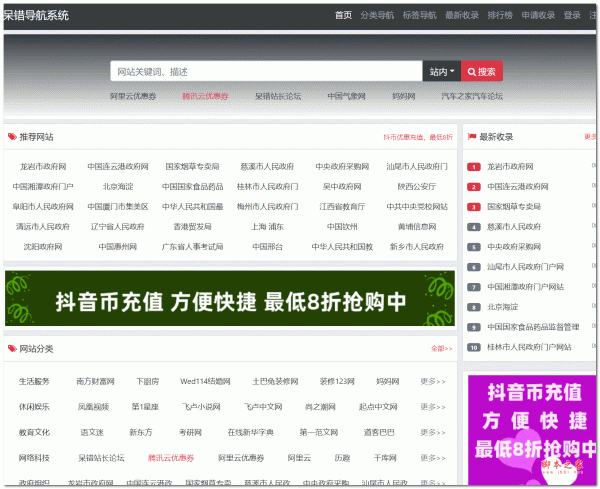Open the 汽车之家汽车论坛 hot link
Viewport: 600px width, 489px height.
[x=472, y=96]
